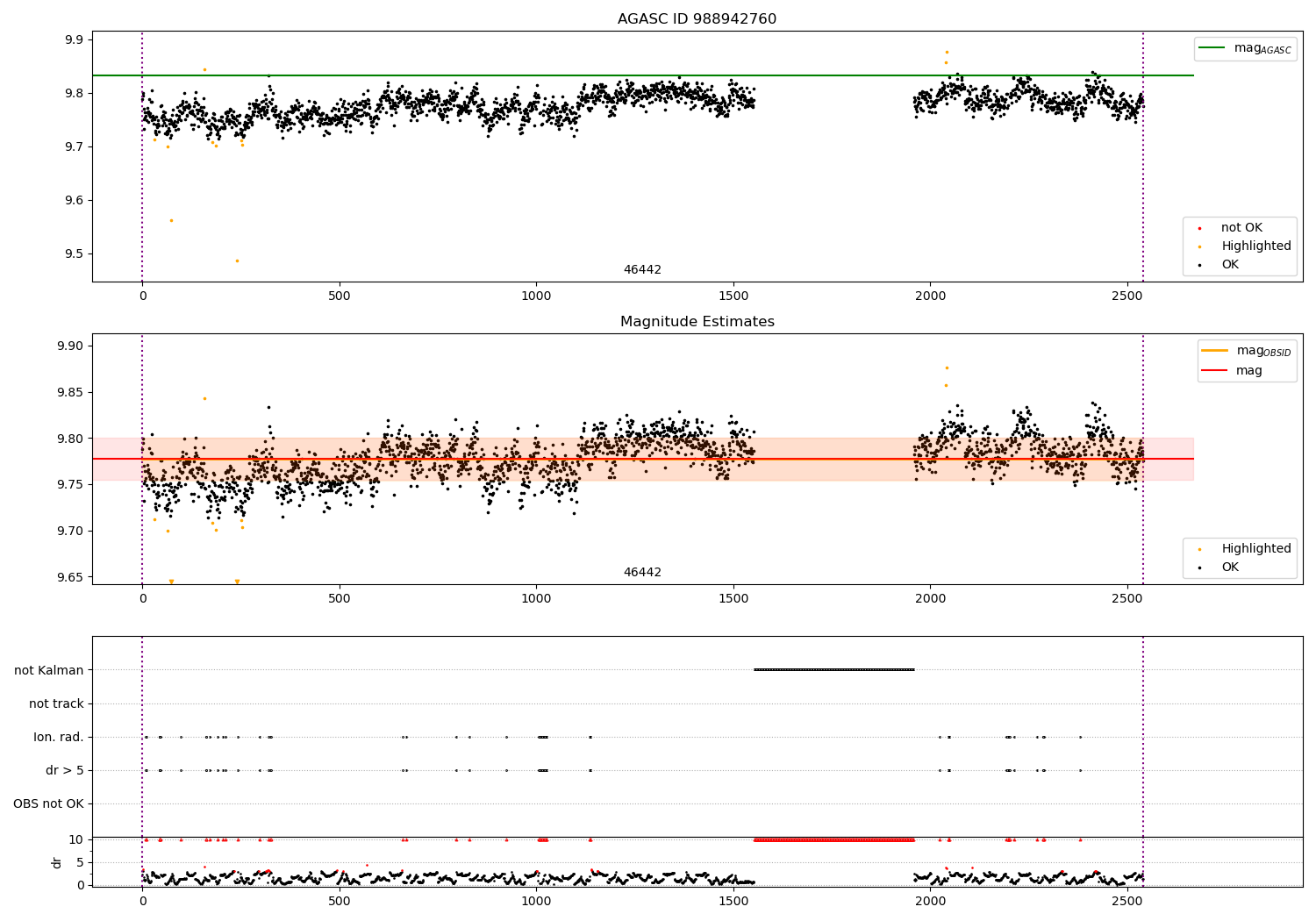Click x-axis tick 1000 under the AGASC ID plot
Image resolution: width=1316 pixels, height=921 pixels.
[x=536, y=296]
